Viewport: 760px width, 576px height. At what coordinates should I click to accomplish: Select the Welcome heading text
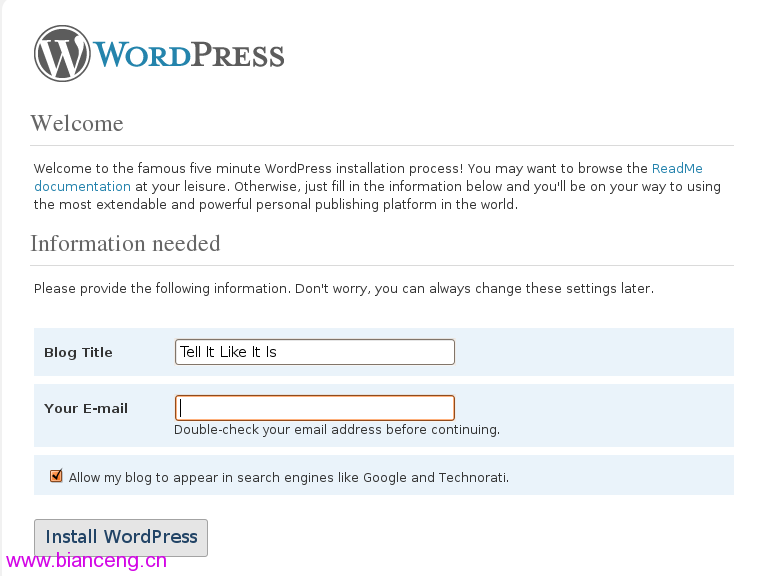(x=77, y=123)
